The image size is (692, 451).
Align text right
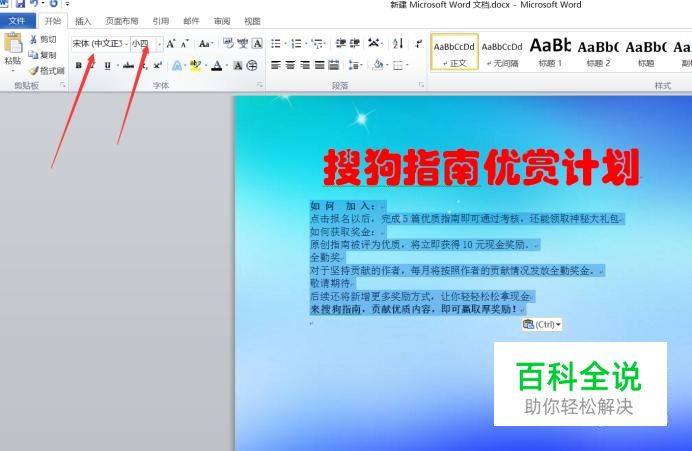coord(305,66)
